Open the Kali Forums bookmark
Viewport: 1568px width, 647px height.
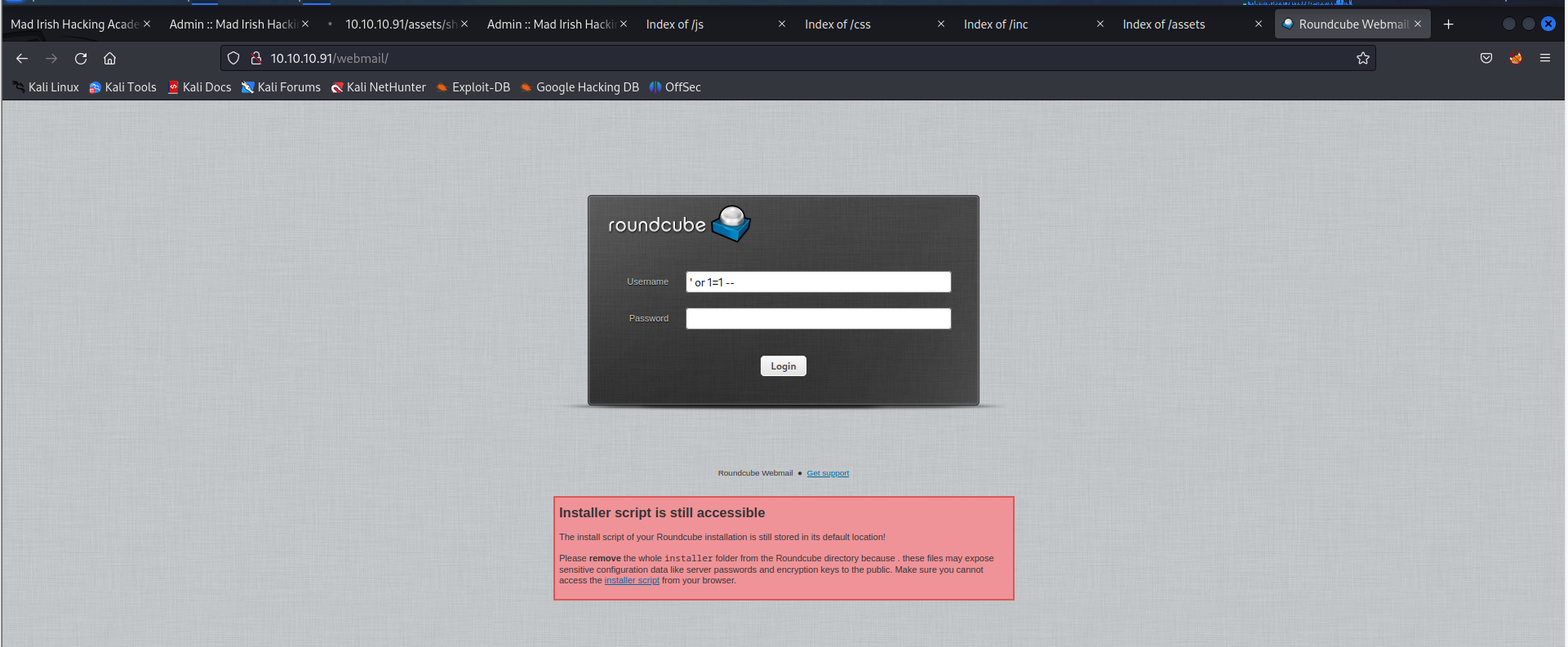pyautogui.click(x=281, y=87)
